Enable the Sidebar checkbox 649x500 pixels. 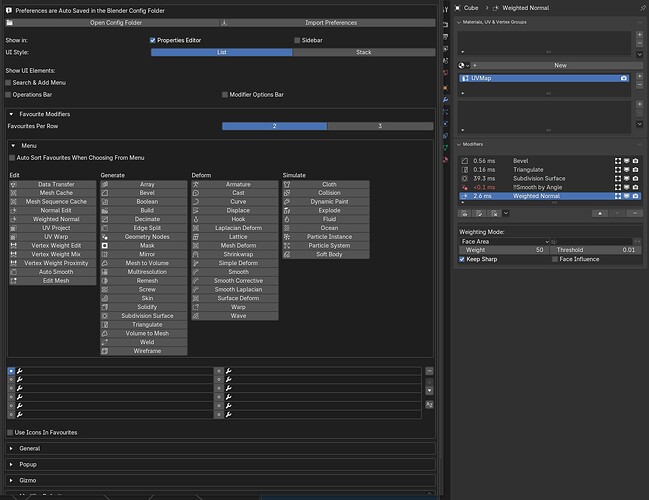click(297, 40)
